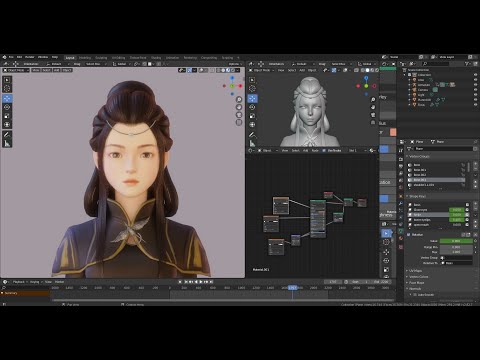Open the Playback menu in the timeline
Image resolution: width=480 pixels, height=360 pixels.
20,282
